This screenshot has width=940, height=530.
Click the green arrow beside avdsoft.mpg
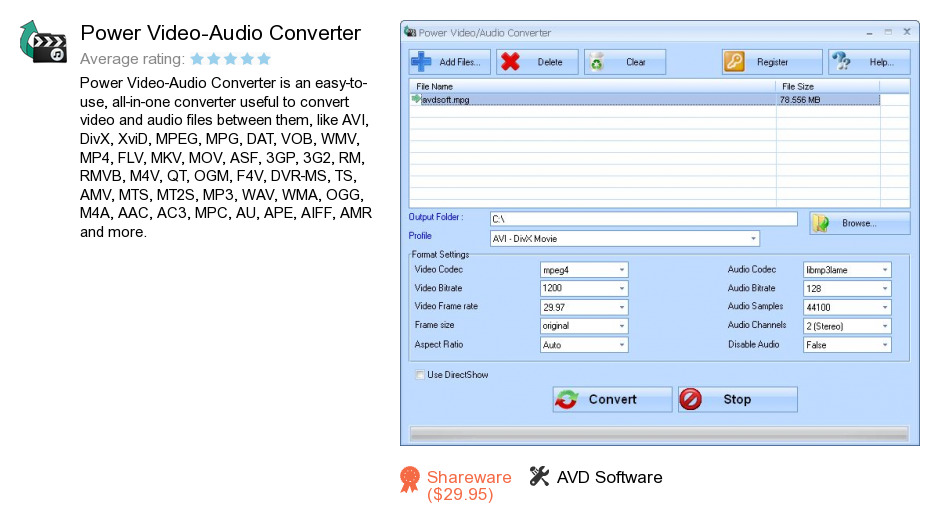415,99
